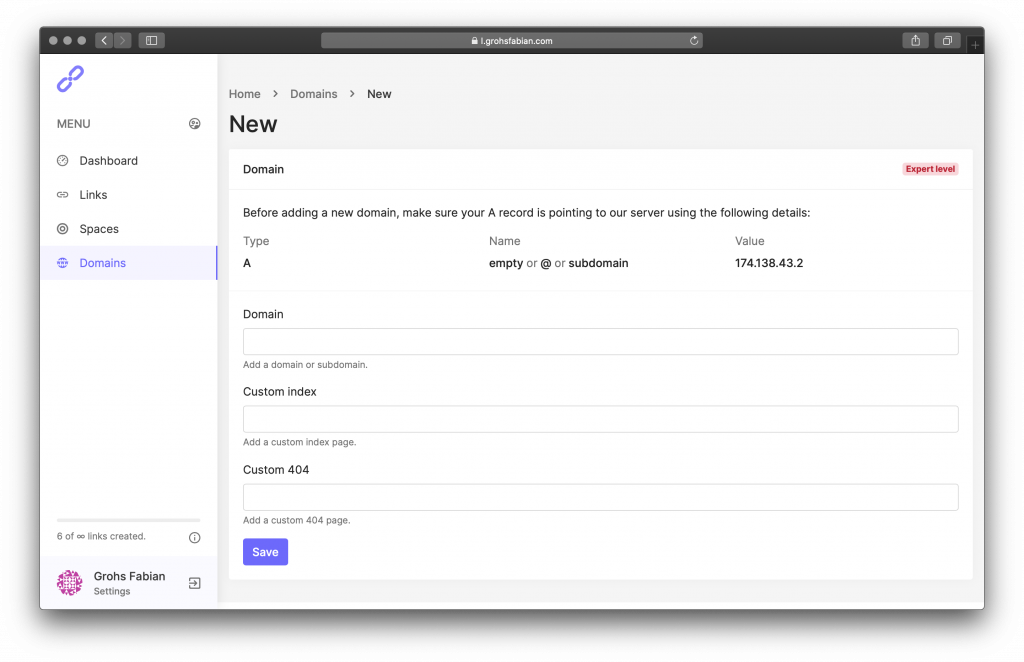Screen dimensions: 1024x662
Task: Click the Grohs Fabian account name
Action: [129, 576]
